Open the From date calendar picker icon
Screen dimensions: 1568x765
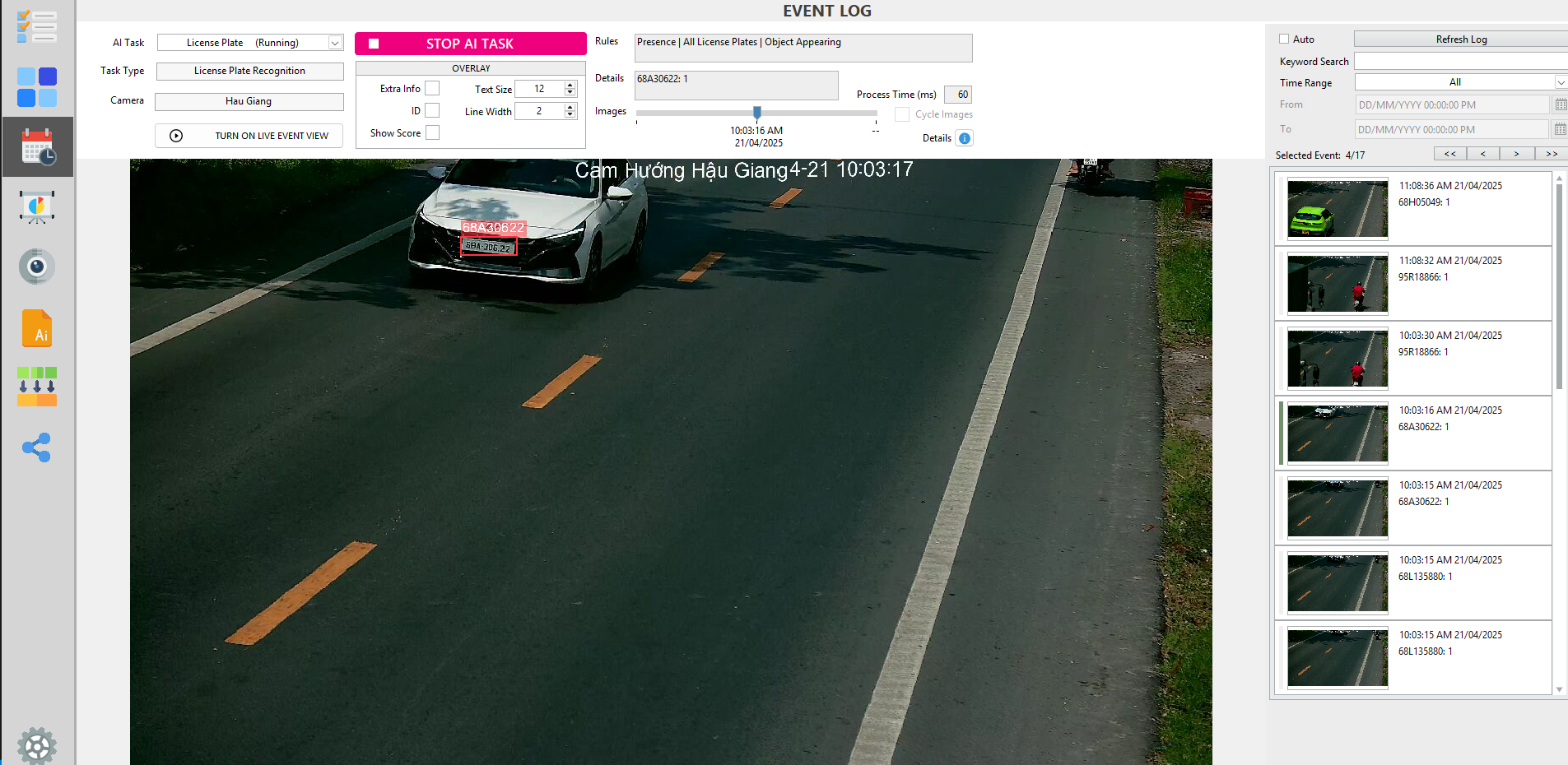[1560, 105]
